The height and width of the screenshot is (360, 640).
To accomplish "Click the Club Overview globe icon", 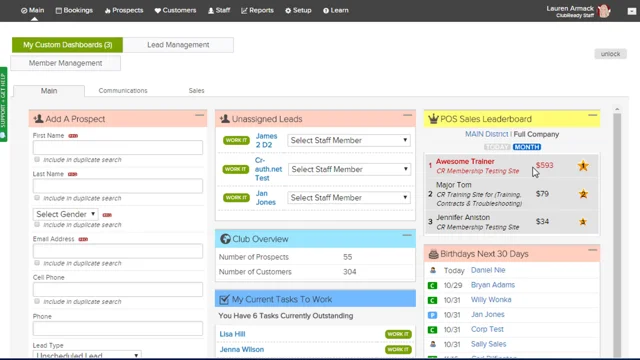I will click(x=225, y=239).
